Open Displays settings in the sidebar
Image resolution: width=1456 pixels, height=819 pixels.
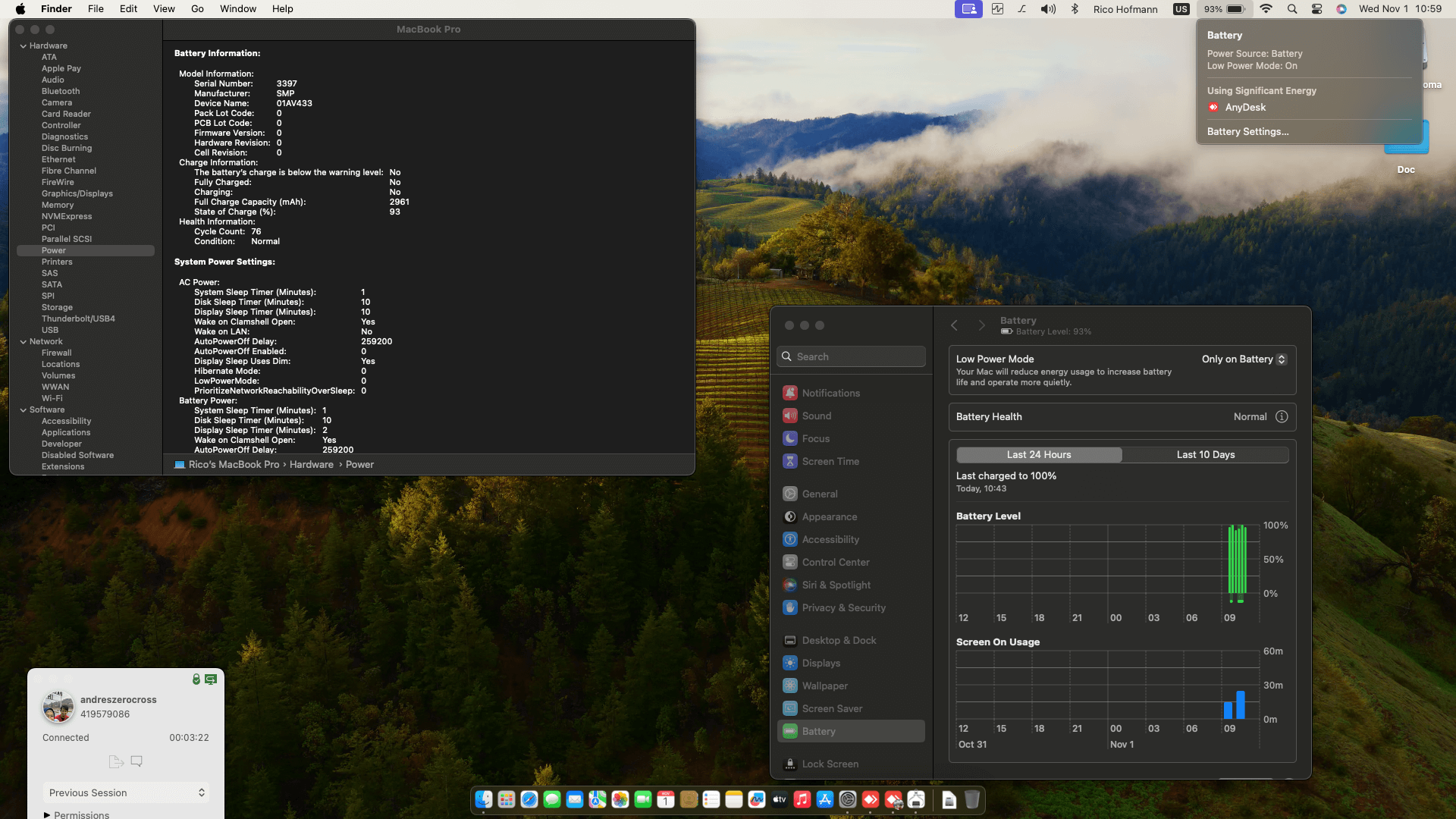(x=851, y=663)
